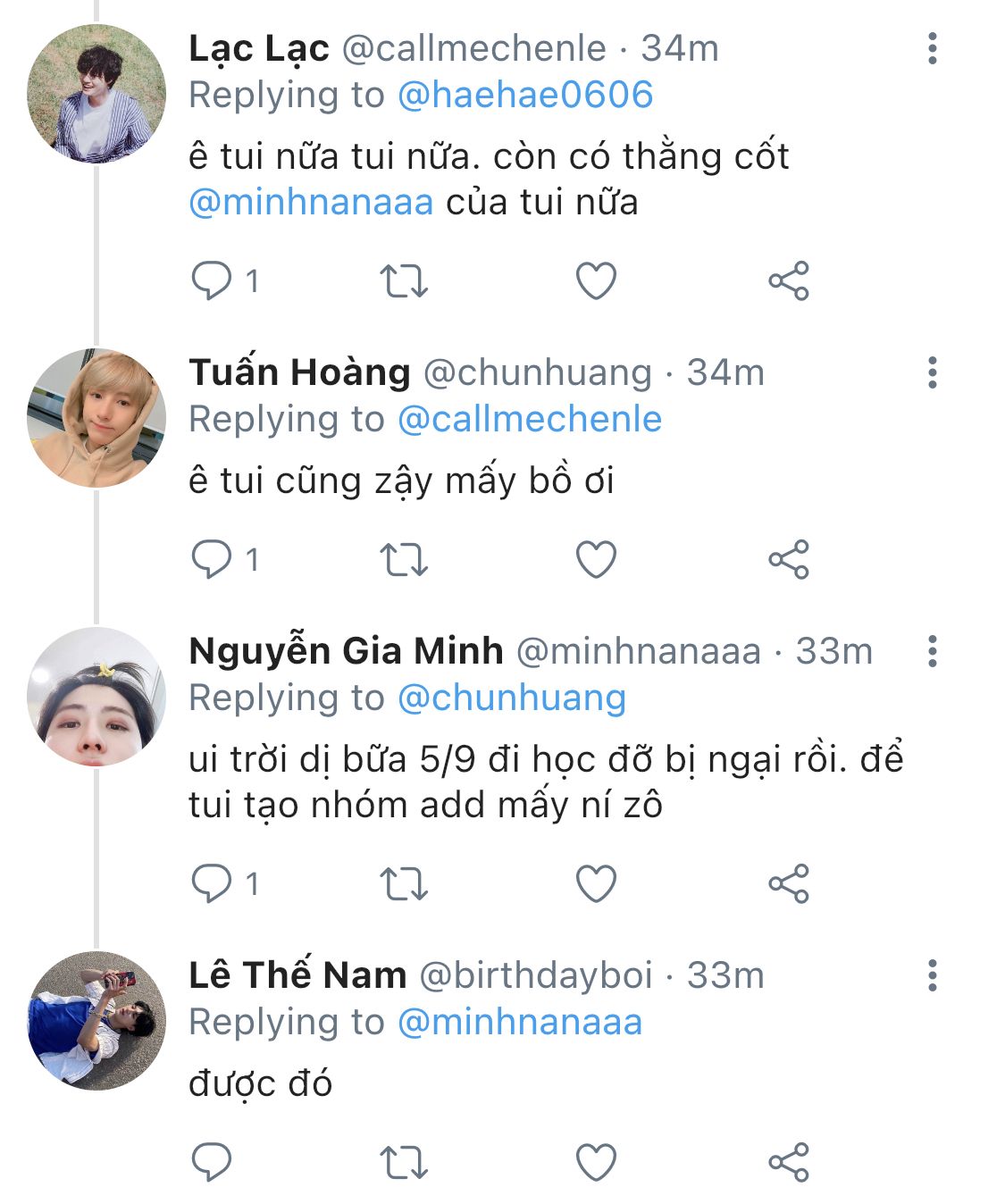Share Lạc Lạc's tweet

(788, 280)
